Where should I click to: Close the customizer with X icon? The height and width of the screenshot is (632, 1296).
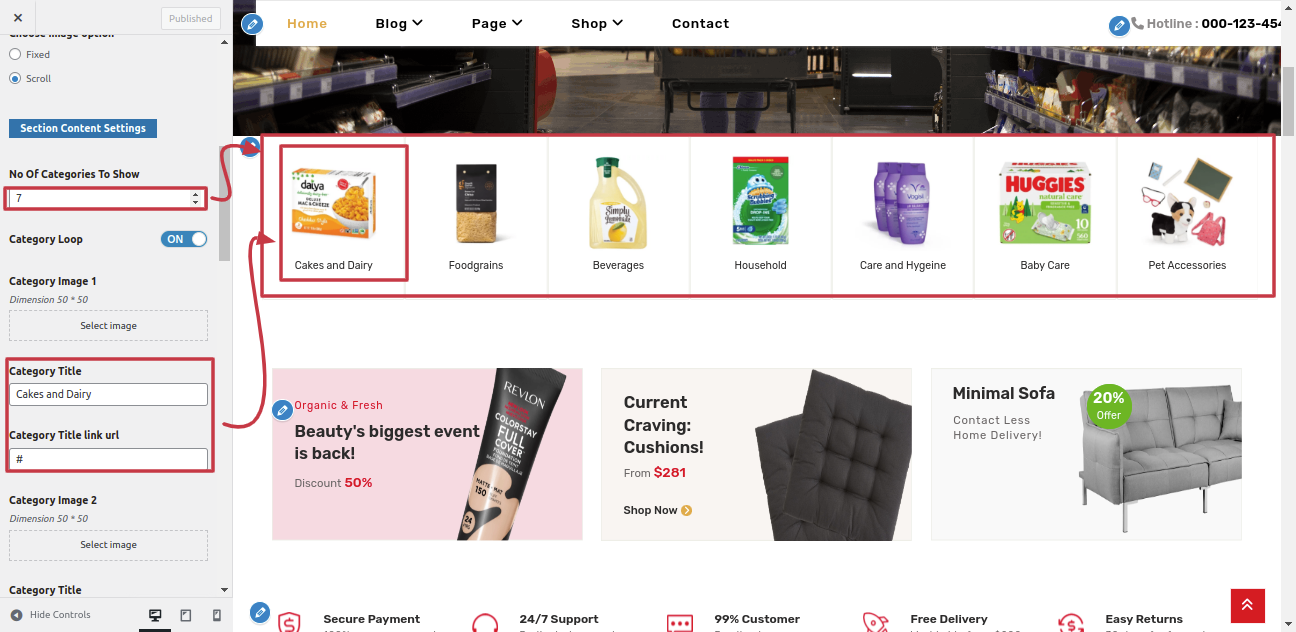click(x=17, y=18)
